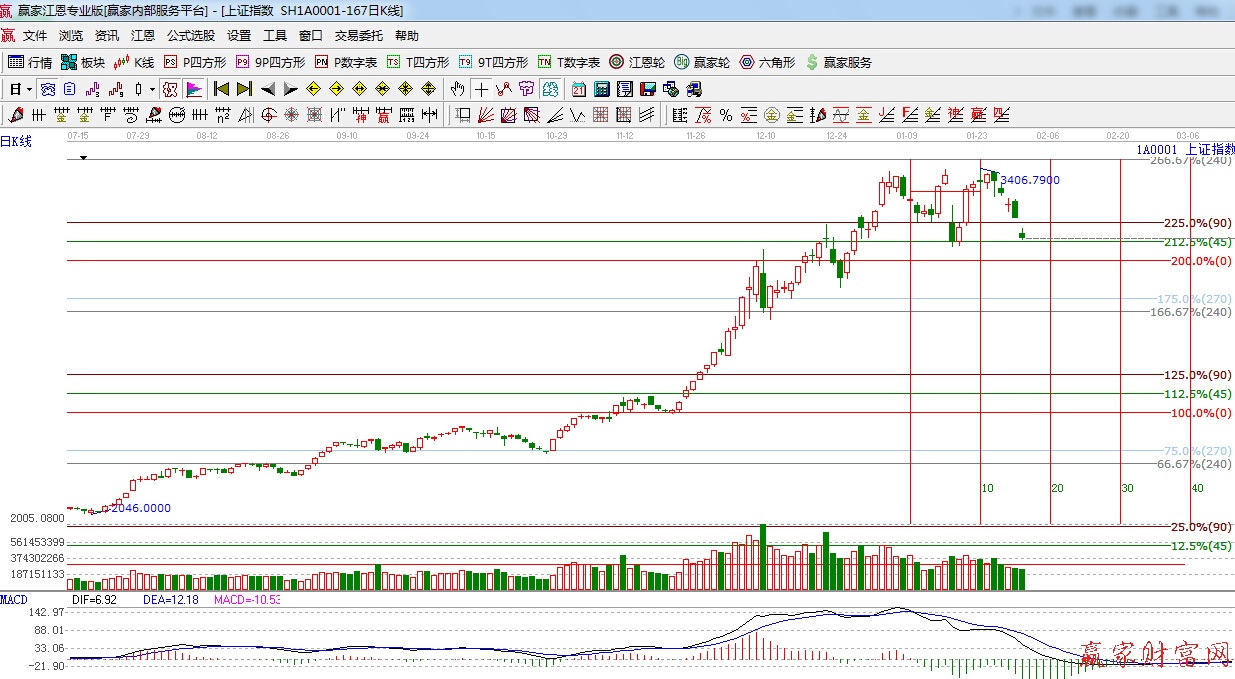Toggle the pressed flag chart button
1235x679 pixels.
194,89
